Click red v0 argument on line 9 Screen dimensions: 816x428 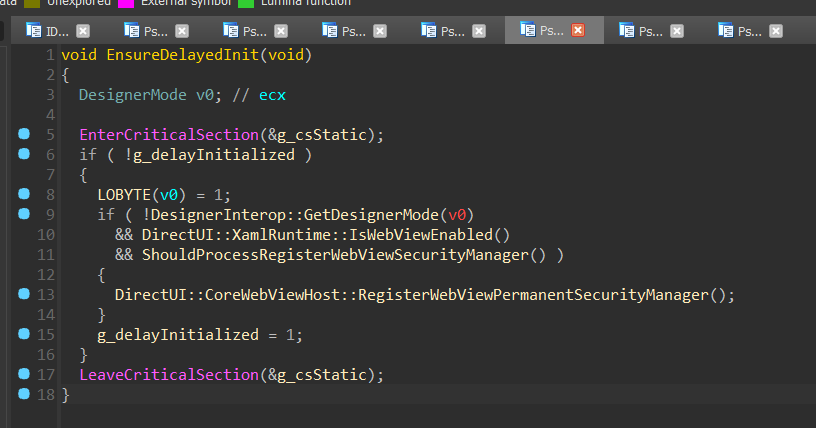coord(457,215)
